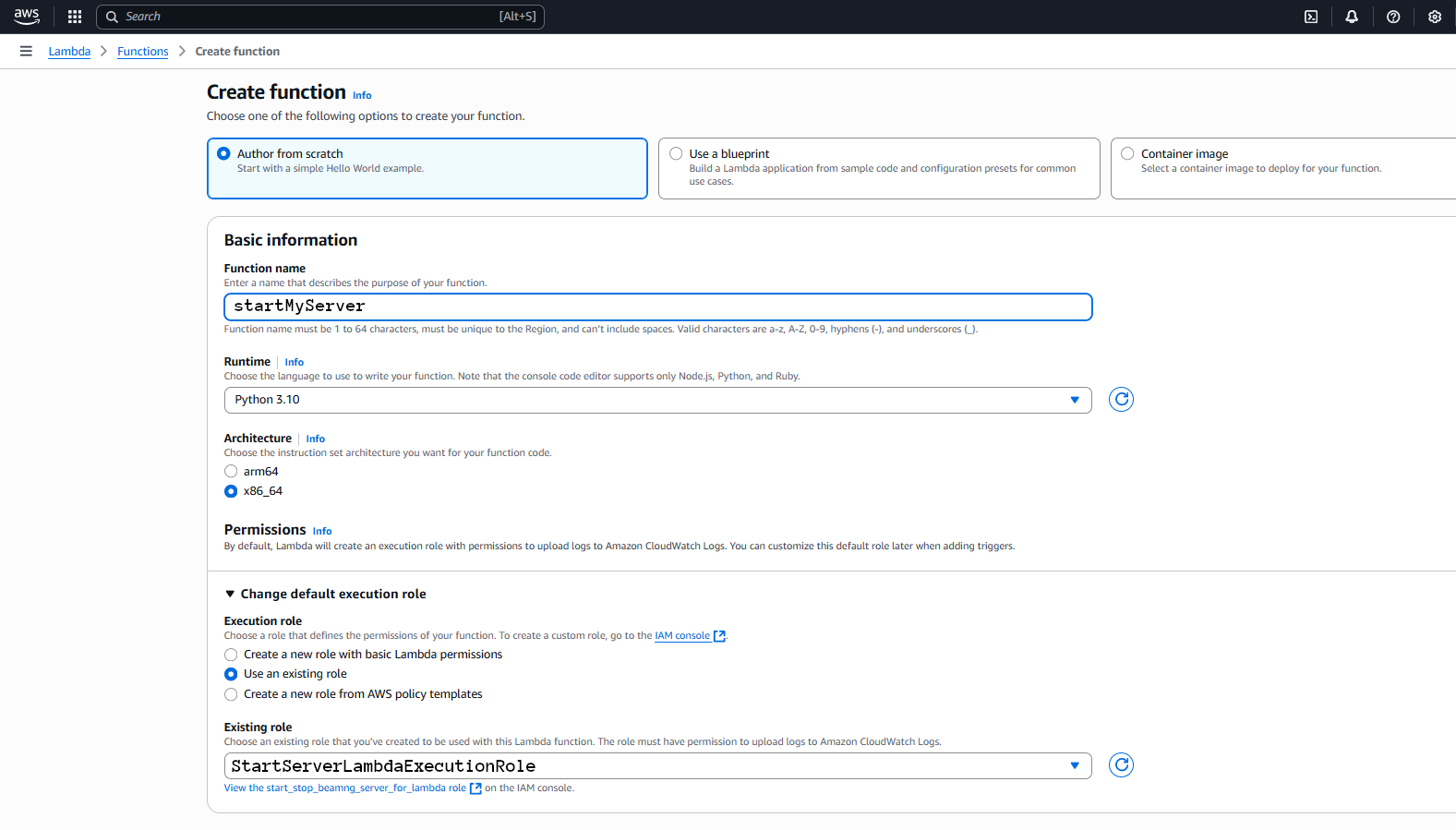Open the Services grid menu icon
Viewport: 1456px width, 830px height.
75,17
